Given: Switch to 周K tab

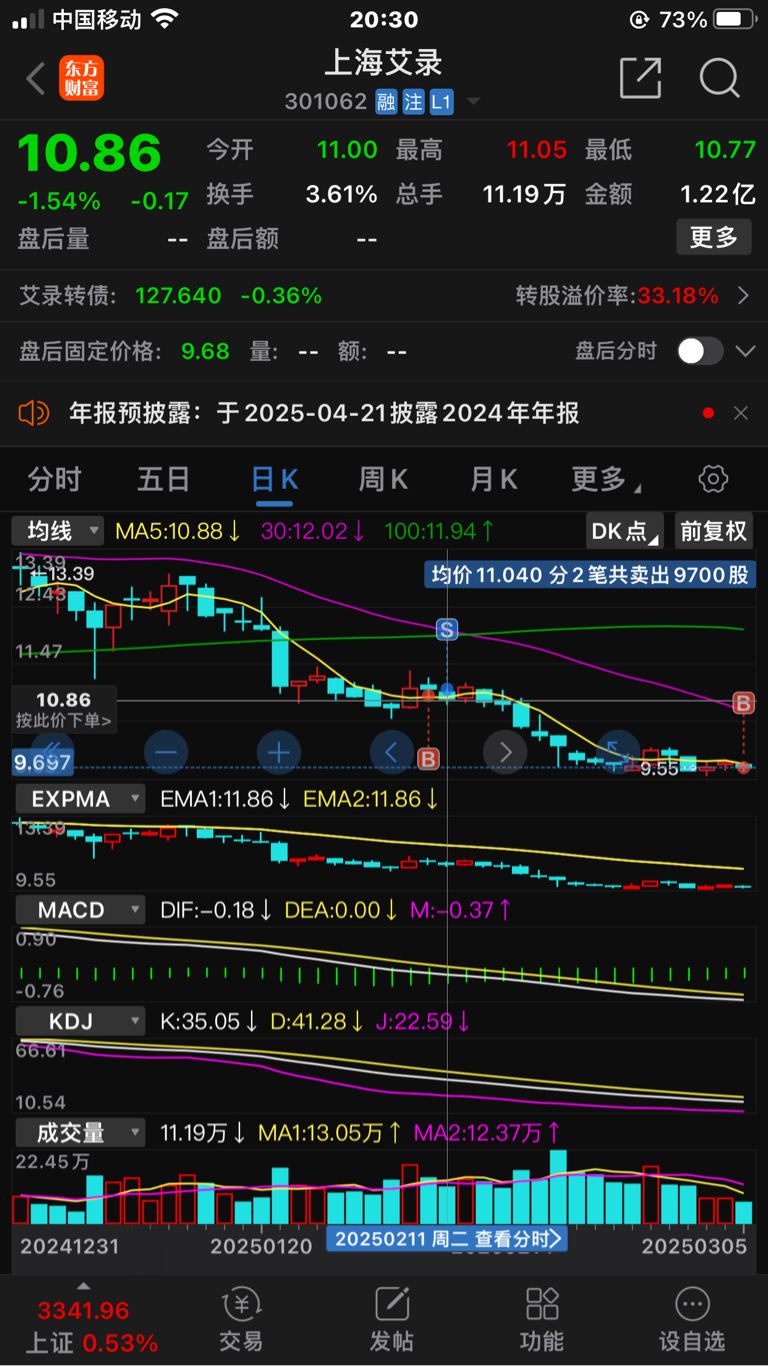Looking at the screenshot, I should (384, 479).
